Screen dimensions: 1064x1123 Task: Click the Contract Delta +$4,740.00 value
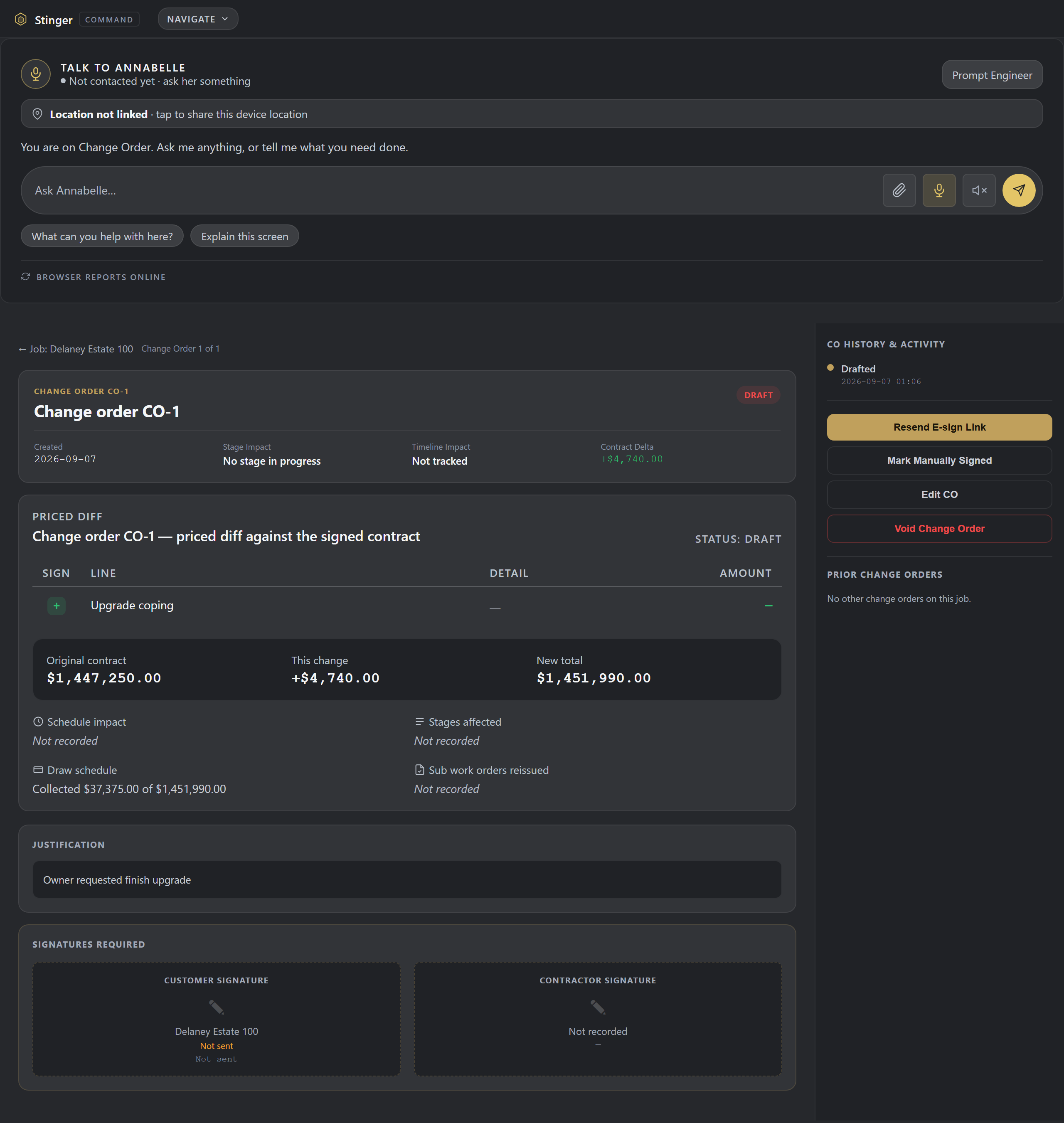click(632, 459)
